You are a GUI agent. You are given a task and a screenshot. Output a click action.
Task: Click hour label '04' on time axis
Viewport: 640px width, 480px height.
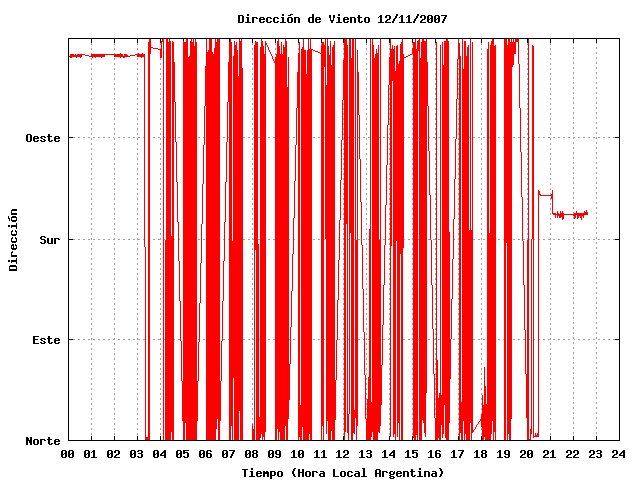[160, 454]
